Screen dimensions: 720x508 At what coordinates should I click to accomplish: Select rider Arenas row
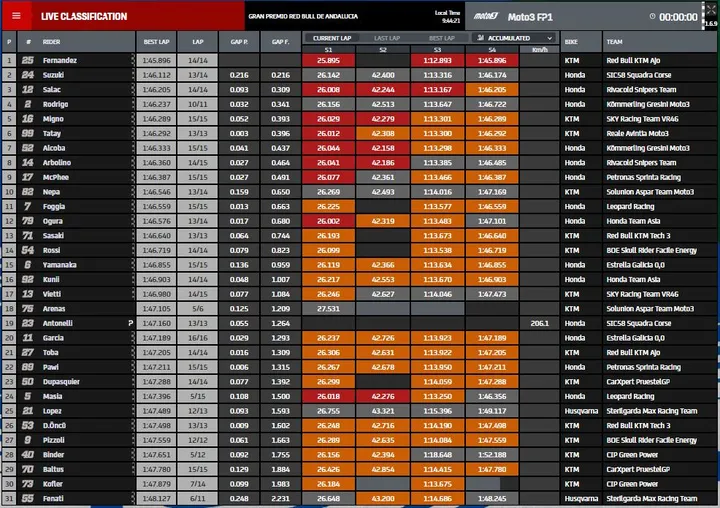360,309
